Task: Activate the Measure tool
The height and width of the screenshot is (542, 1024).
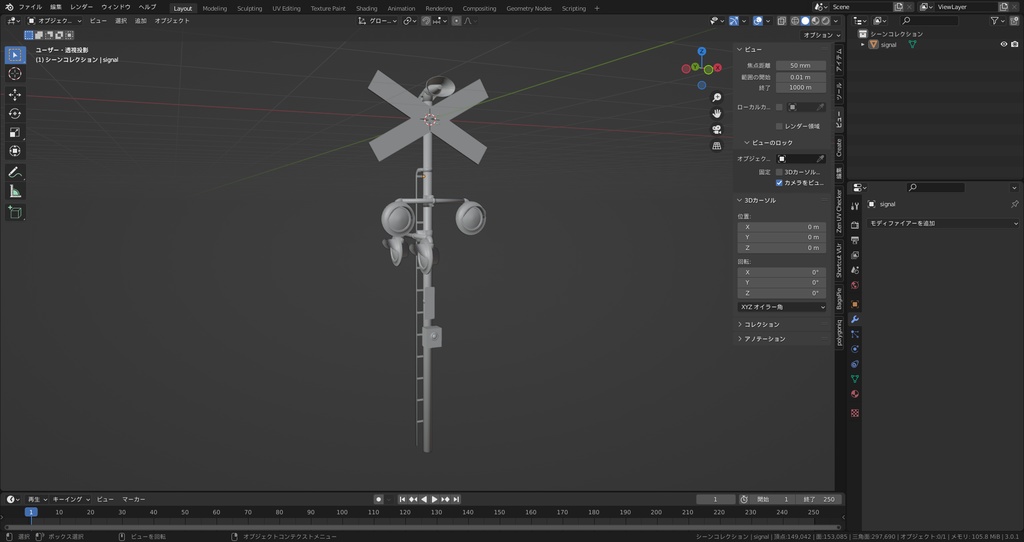Action: pyautogui.click(x=15, y=190)
